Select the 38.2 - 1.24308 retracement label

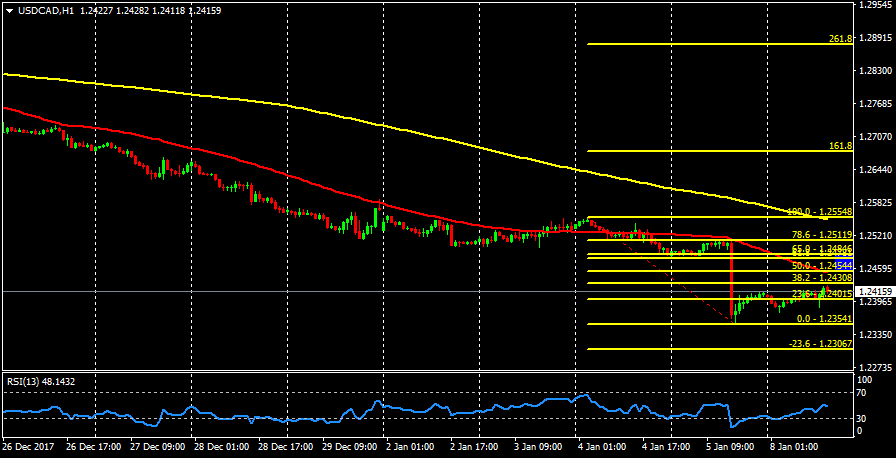(x=819, y=277)
